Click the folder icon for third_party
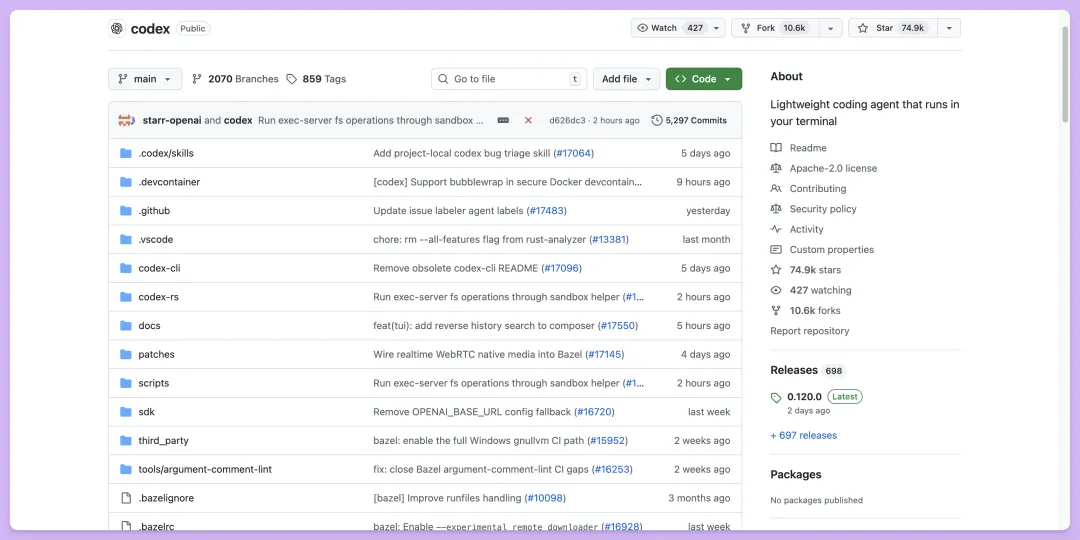The image size is (1080, 540). click(x=125, y=440)
